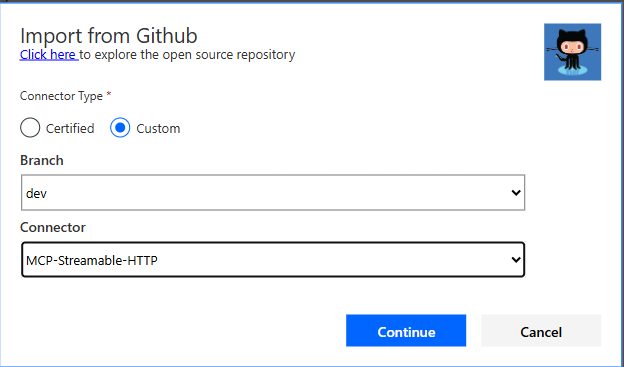Click the 'Branch' field label
624x367 pixels.
(x=42, y=160)
